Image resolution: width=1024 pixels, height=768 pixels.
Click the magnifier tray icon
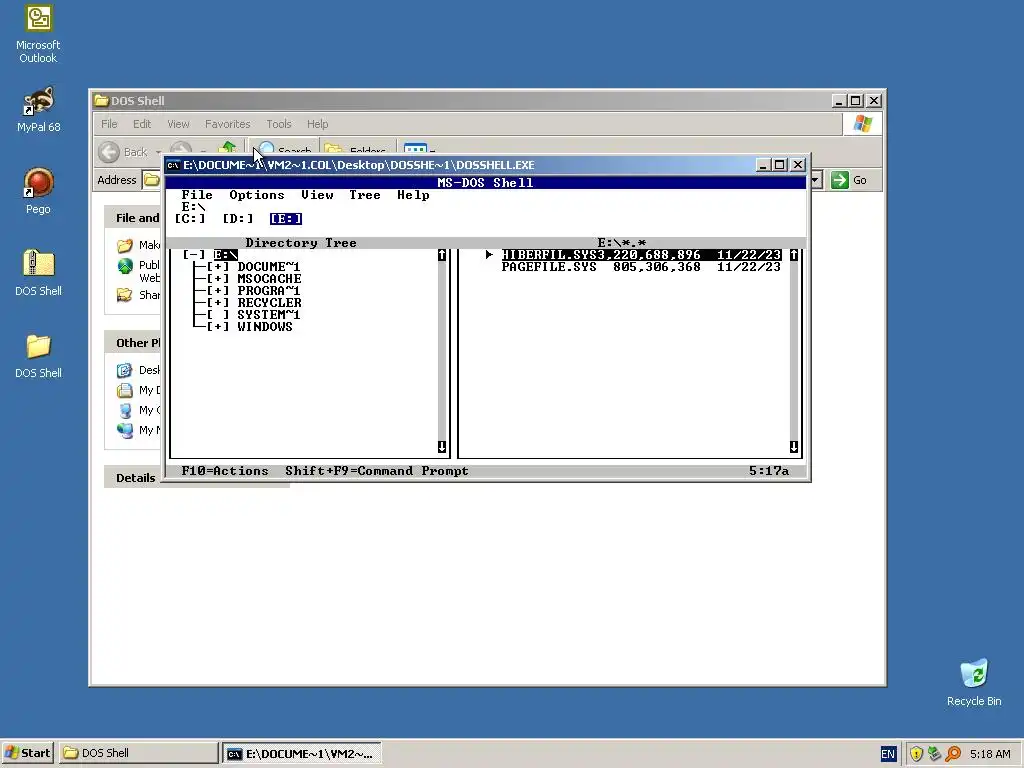click(x=953, y=754)
